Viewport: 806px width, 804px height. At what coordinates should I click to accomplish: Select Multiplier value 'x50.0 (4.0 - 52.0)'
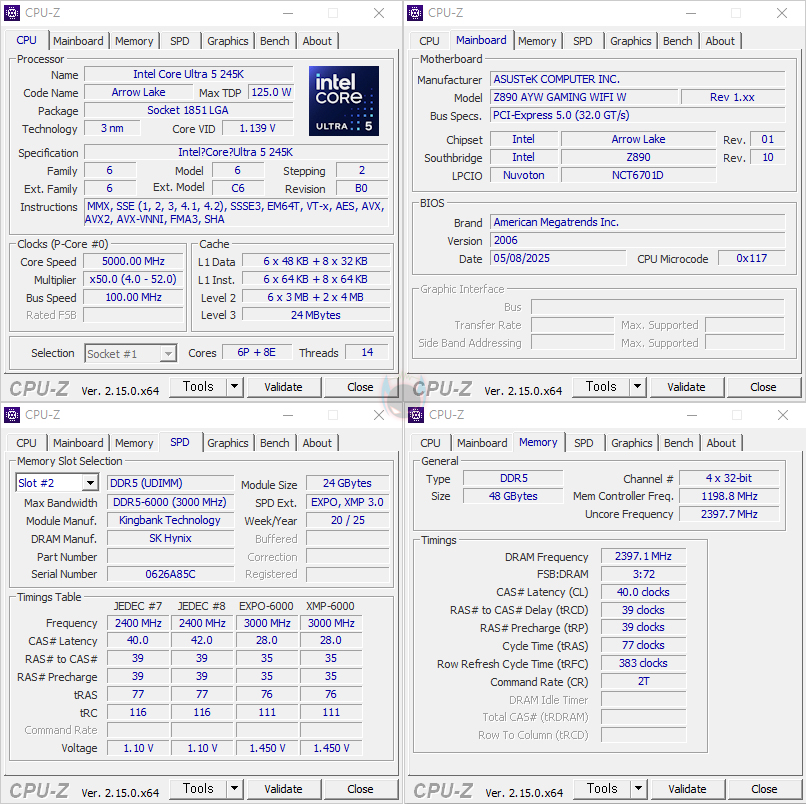(x=133, y=279)
